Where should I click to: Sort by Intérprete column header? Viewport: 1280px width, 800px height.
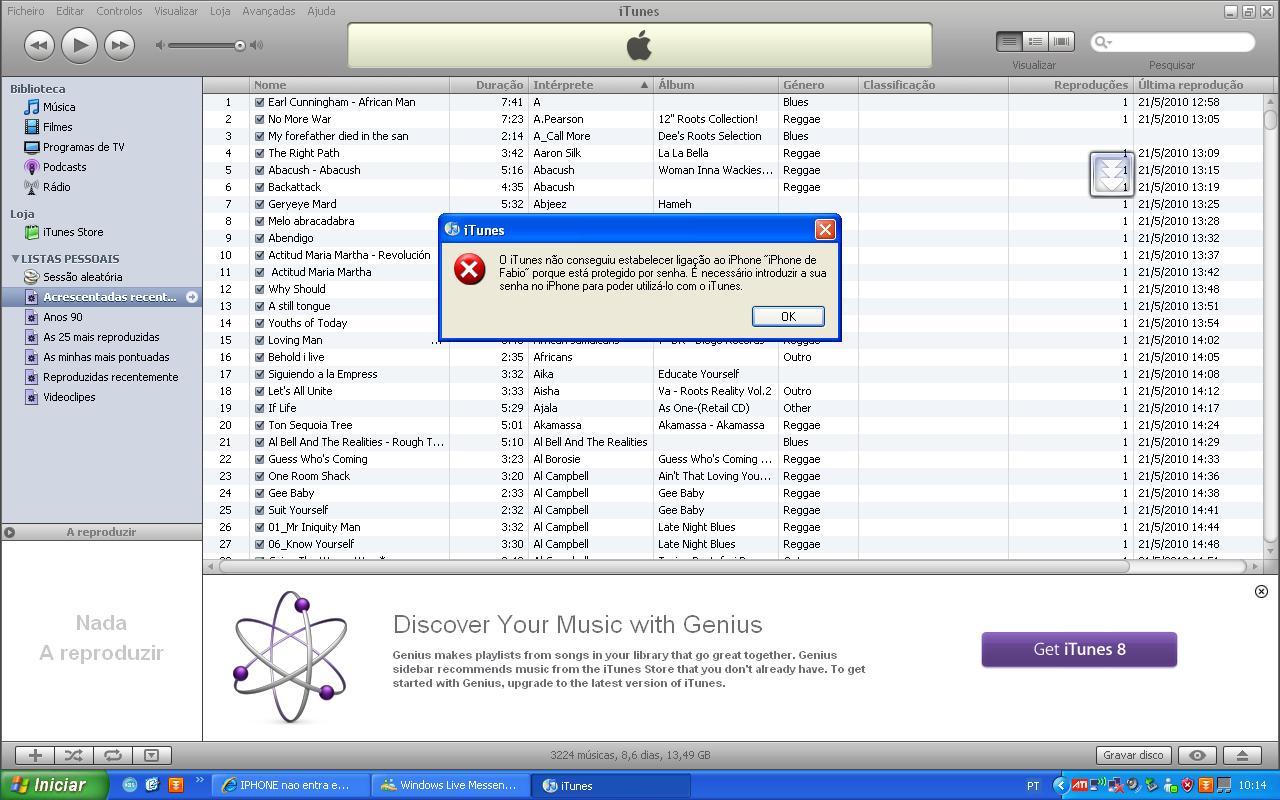[x=591, y=85]
